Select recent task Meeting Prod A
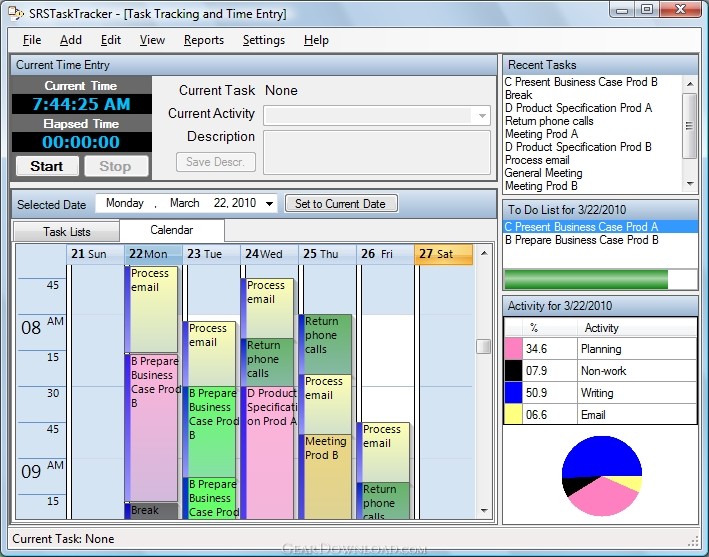The image size is (709, 557). [x=541, y=134]
